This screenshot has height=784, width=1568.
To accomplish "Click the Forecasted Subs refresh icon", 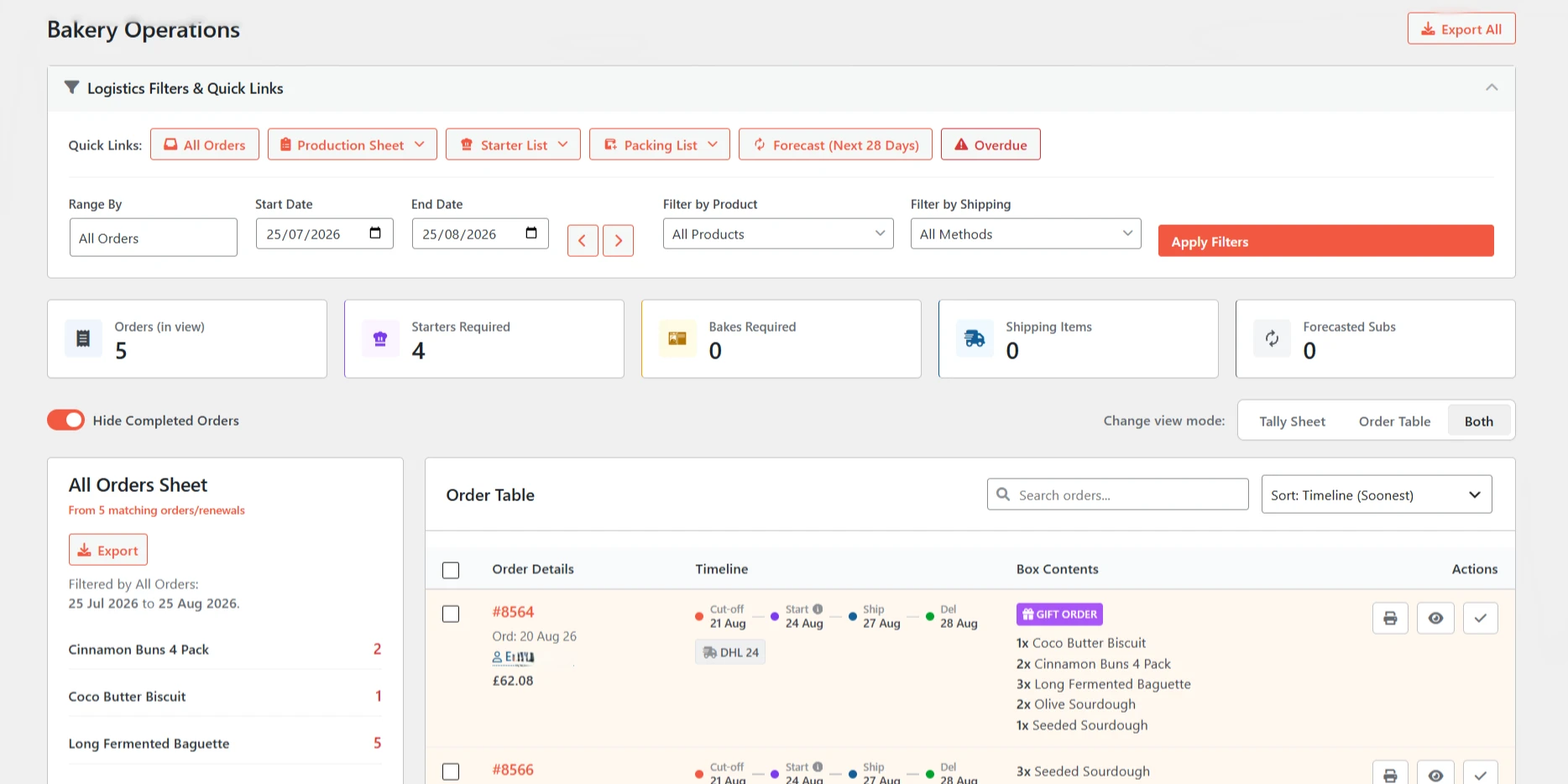I will click(1272, 338).
